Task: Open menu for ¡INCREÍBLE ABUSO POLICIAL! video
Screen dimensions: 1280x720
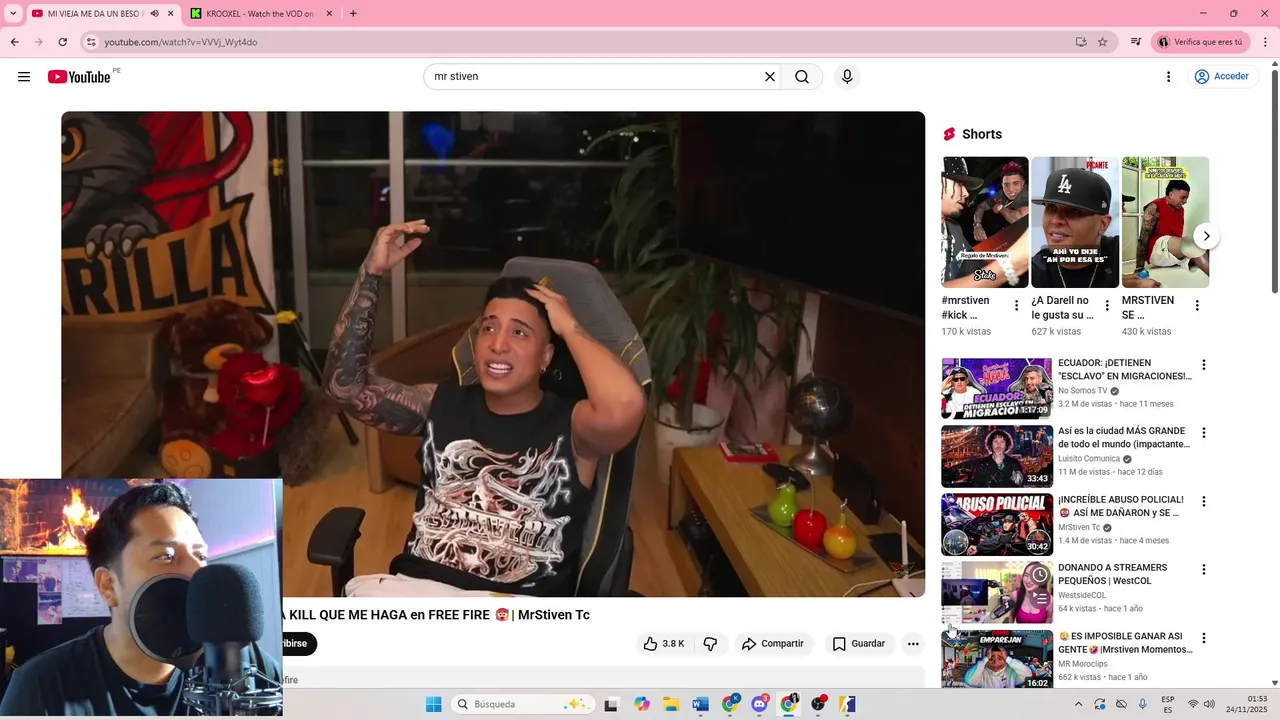Action: tap(1204, 501)
